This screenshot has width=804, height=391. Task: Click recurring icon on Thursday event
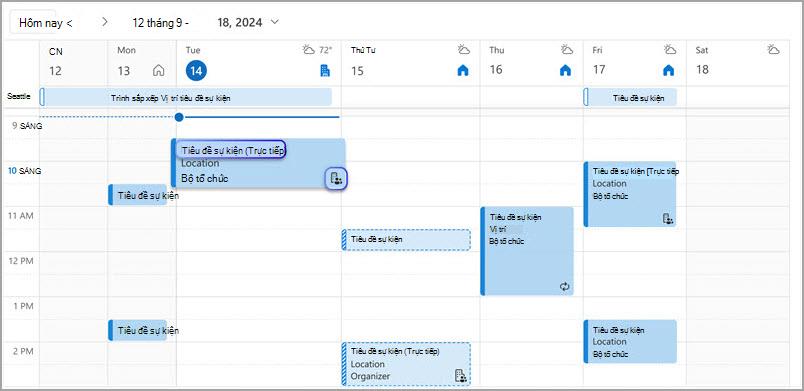[x=565, y=287]
